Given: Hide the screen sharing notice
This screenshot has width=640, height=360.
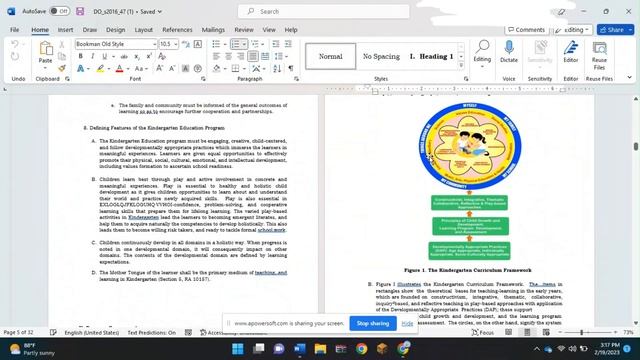Looking at the screenshot, I should 407,323.
